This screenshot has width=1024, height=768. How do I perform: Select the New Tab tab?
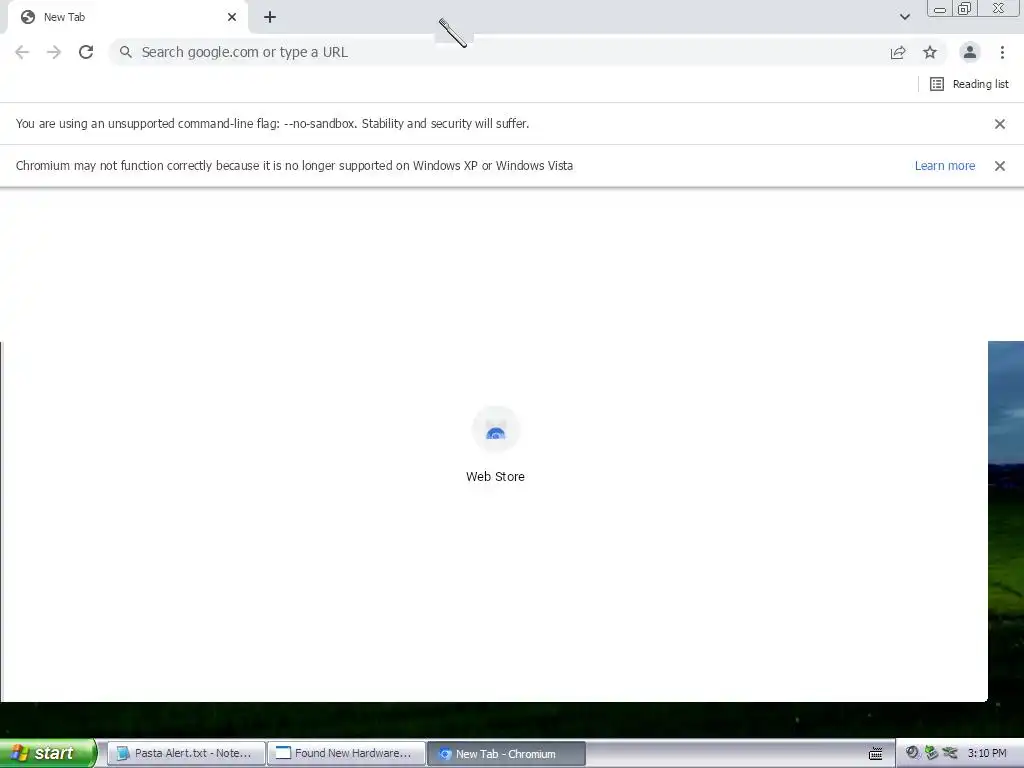tap(127, 18)
